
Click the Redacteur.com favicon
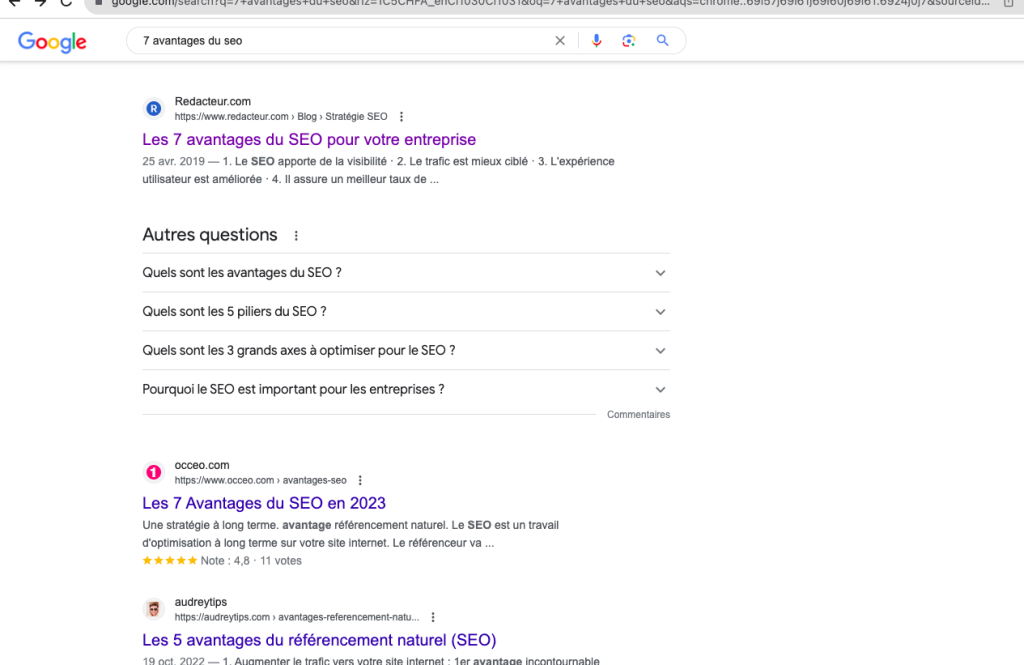click(153, 108)
